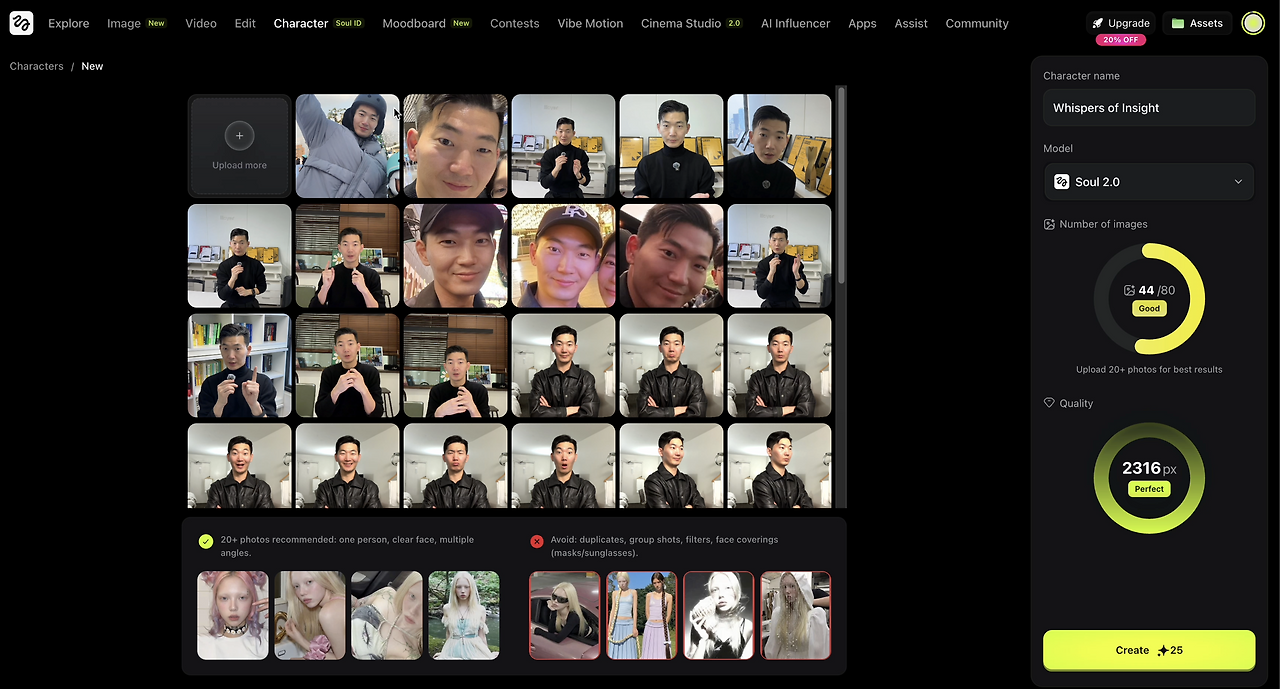Go to the Community section
The height and width of the screenshot is (689, 1280).
click(x=977, y=22)
